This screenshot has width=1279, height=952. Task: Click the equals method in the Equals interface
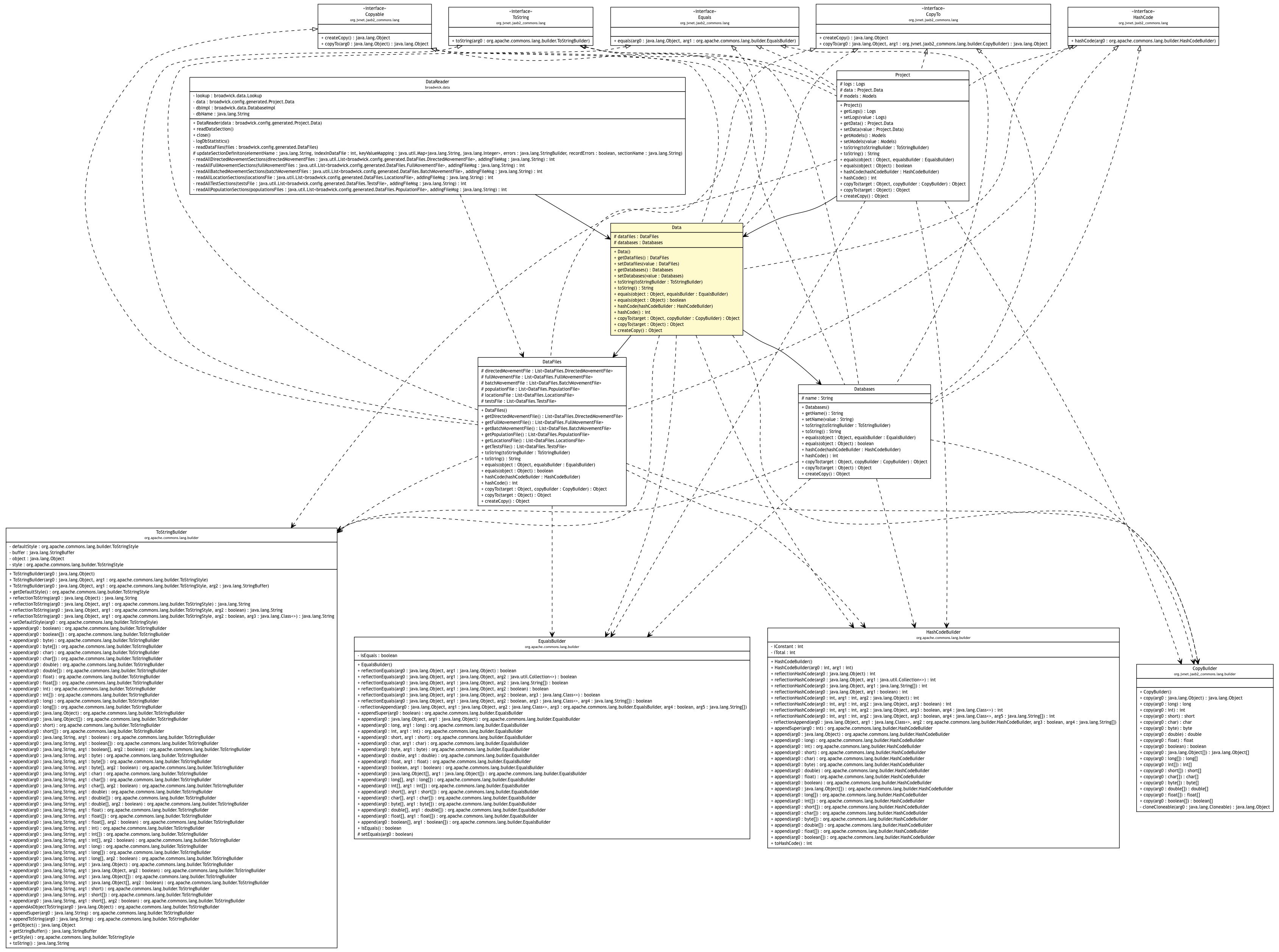(x=704, y=41)
